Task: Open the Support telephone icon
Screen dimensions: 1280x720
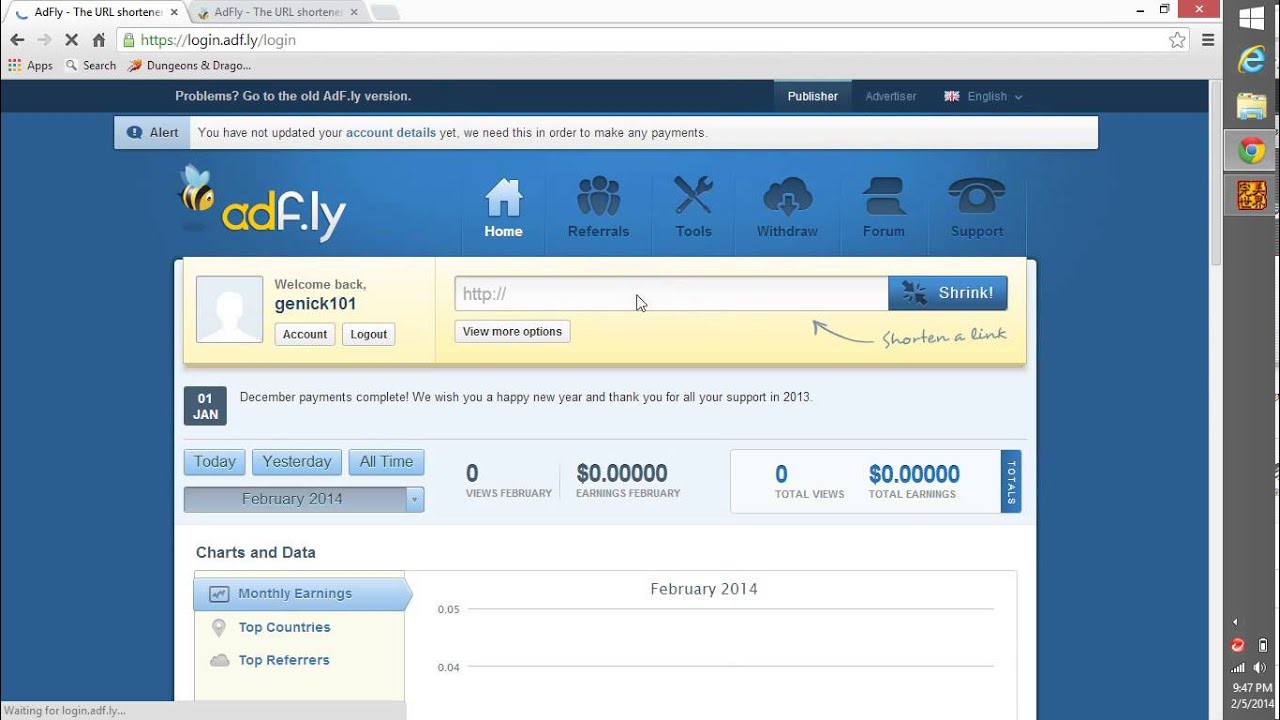Action: coord(976,197)
